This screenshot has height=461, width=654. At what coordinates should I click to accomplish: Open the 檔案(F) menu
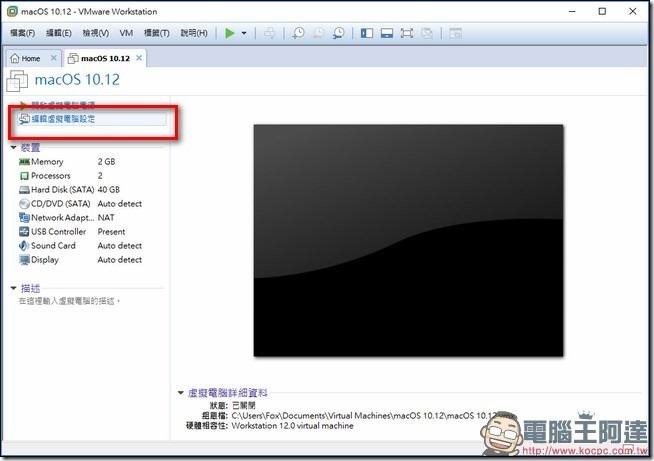coord(22,33)
